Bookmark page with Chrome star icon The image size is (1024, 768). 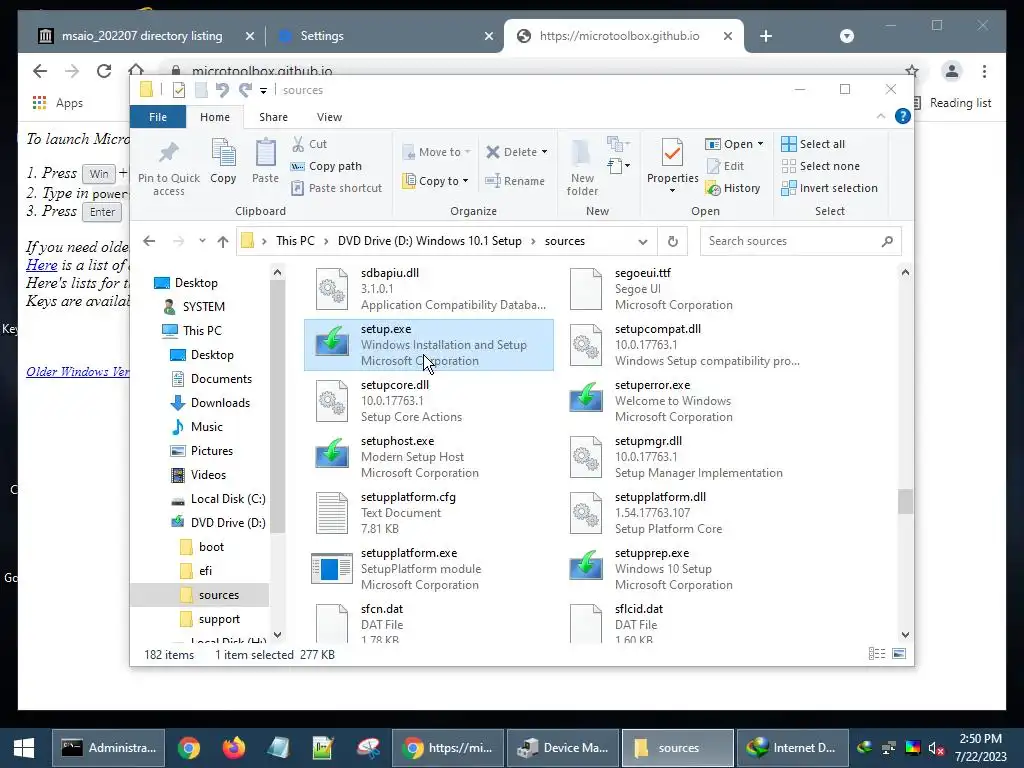point(912,71)
